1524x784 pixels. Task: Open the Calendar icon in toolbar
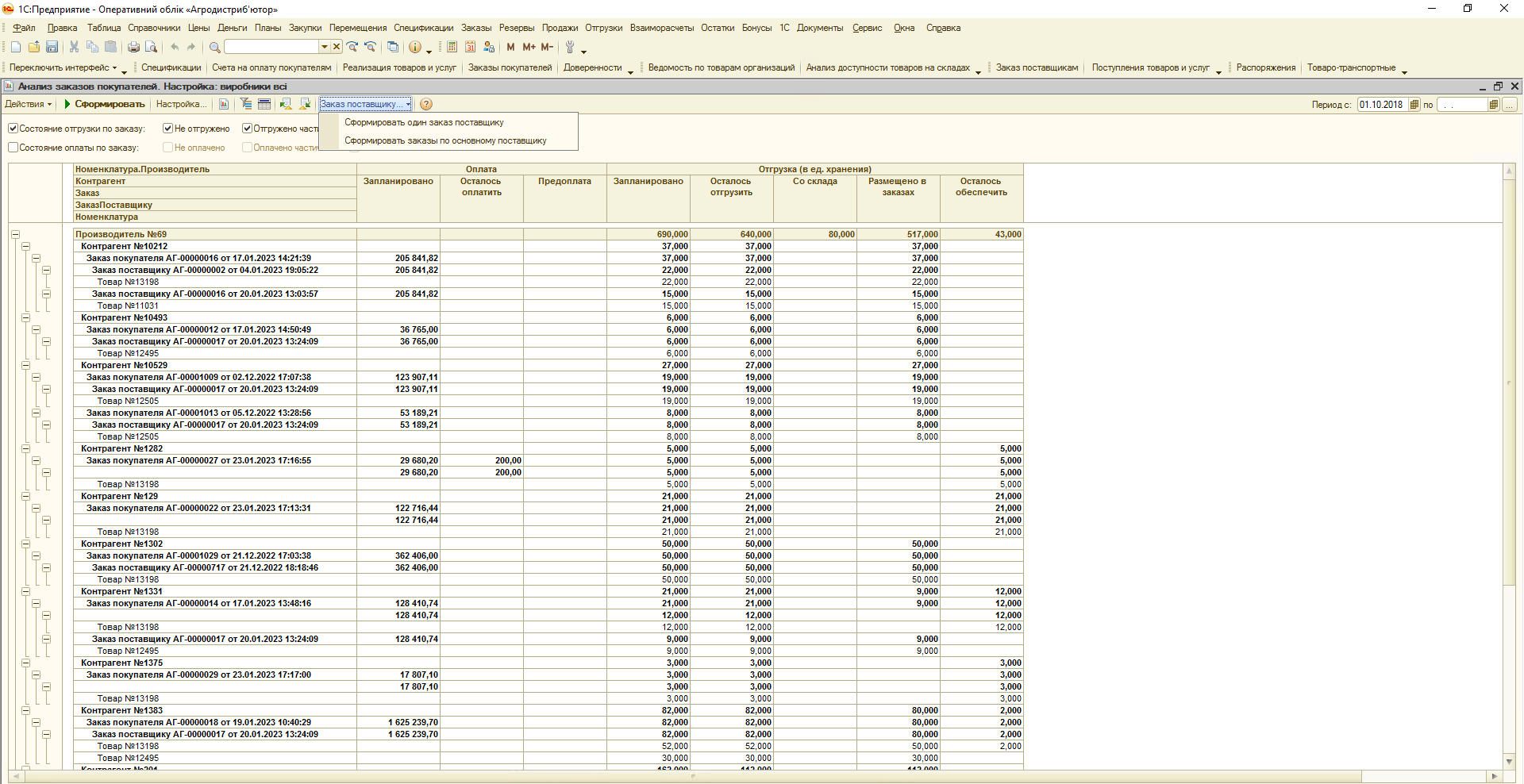[471, 48]
